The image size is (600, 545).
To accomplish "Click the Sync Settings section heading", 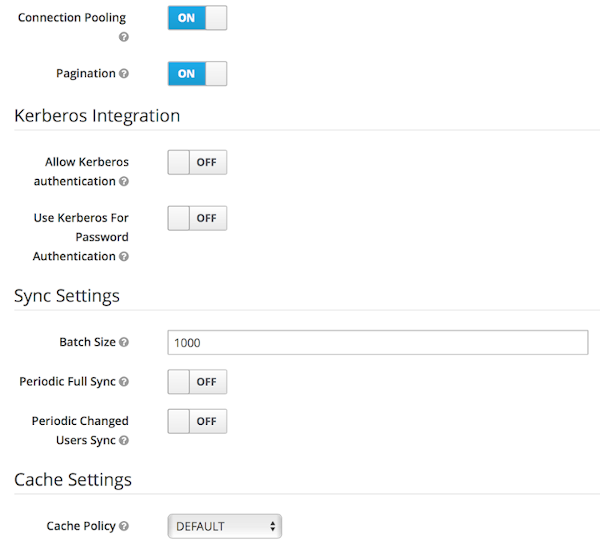I will tap(67, 296).
